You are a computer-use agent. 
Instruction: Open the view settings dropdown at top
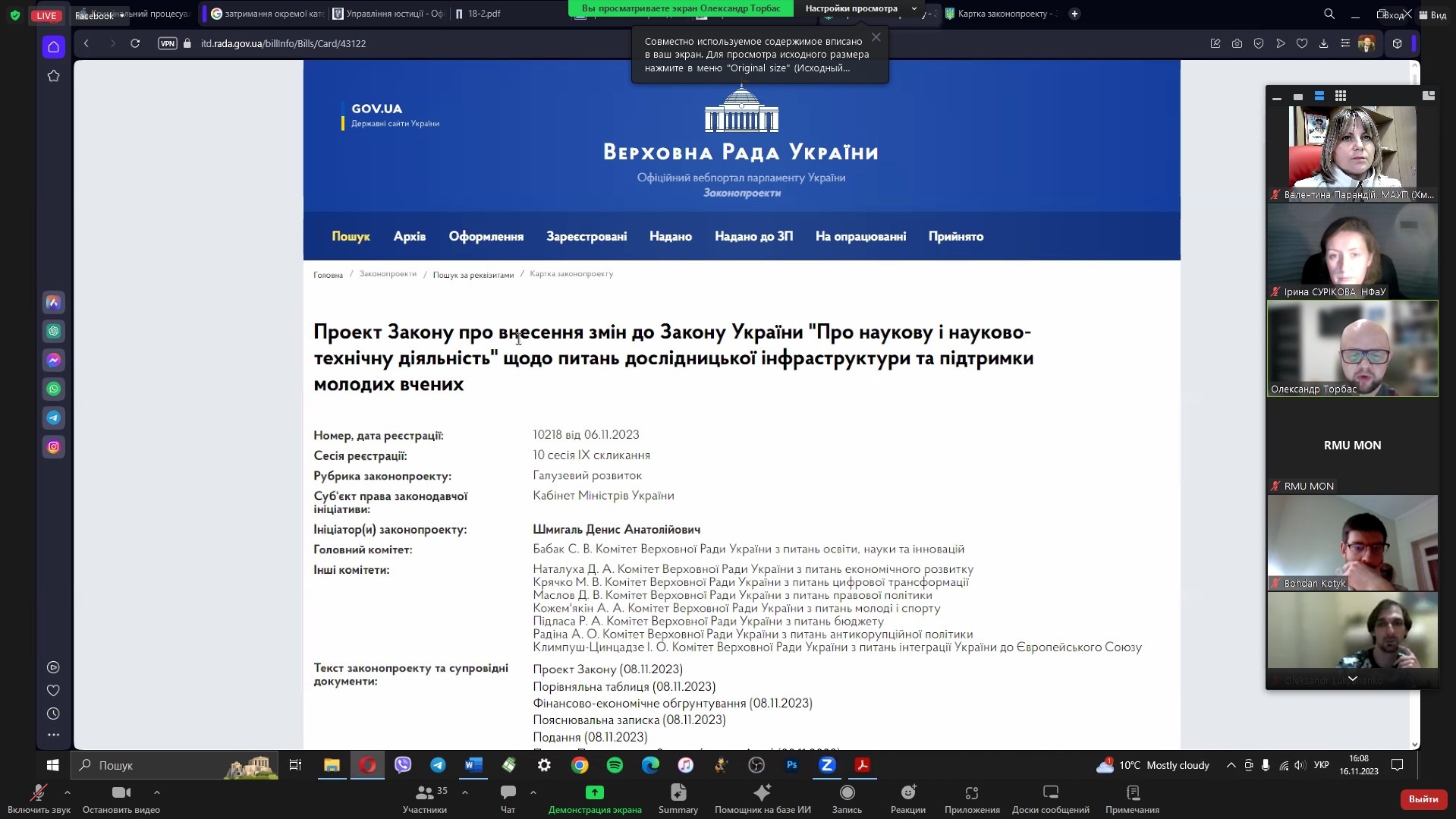860,8
